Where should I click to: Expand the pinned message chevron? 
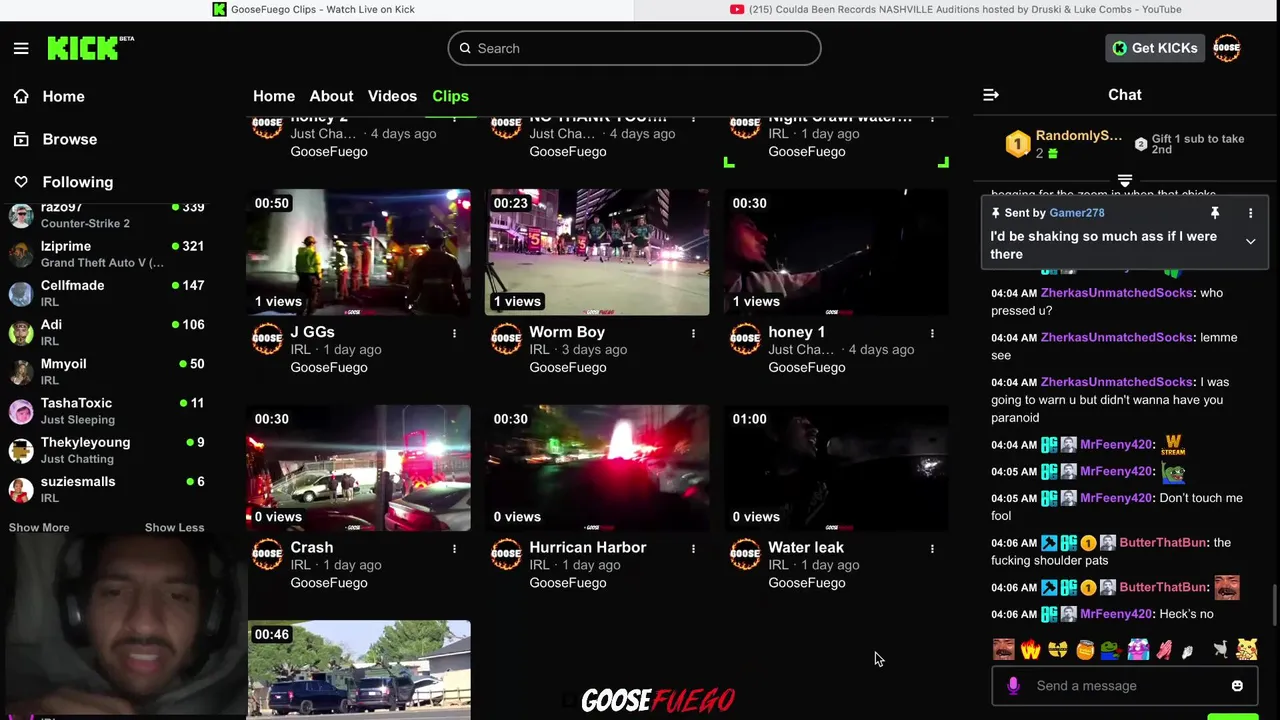click(x=1250, y=241)
